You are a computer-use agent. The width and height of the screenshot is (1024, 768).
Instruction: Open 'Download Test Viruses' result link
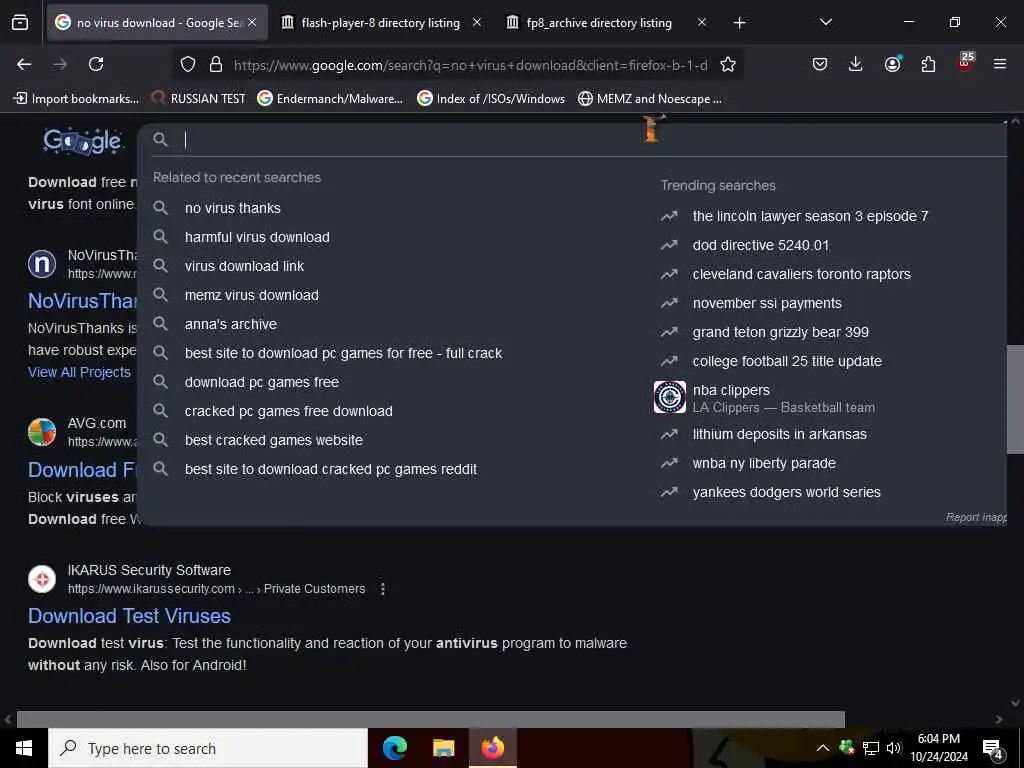[129, 616]
